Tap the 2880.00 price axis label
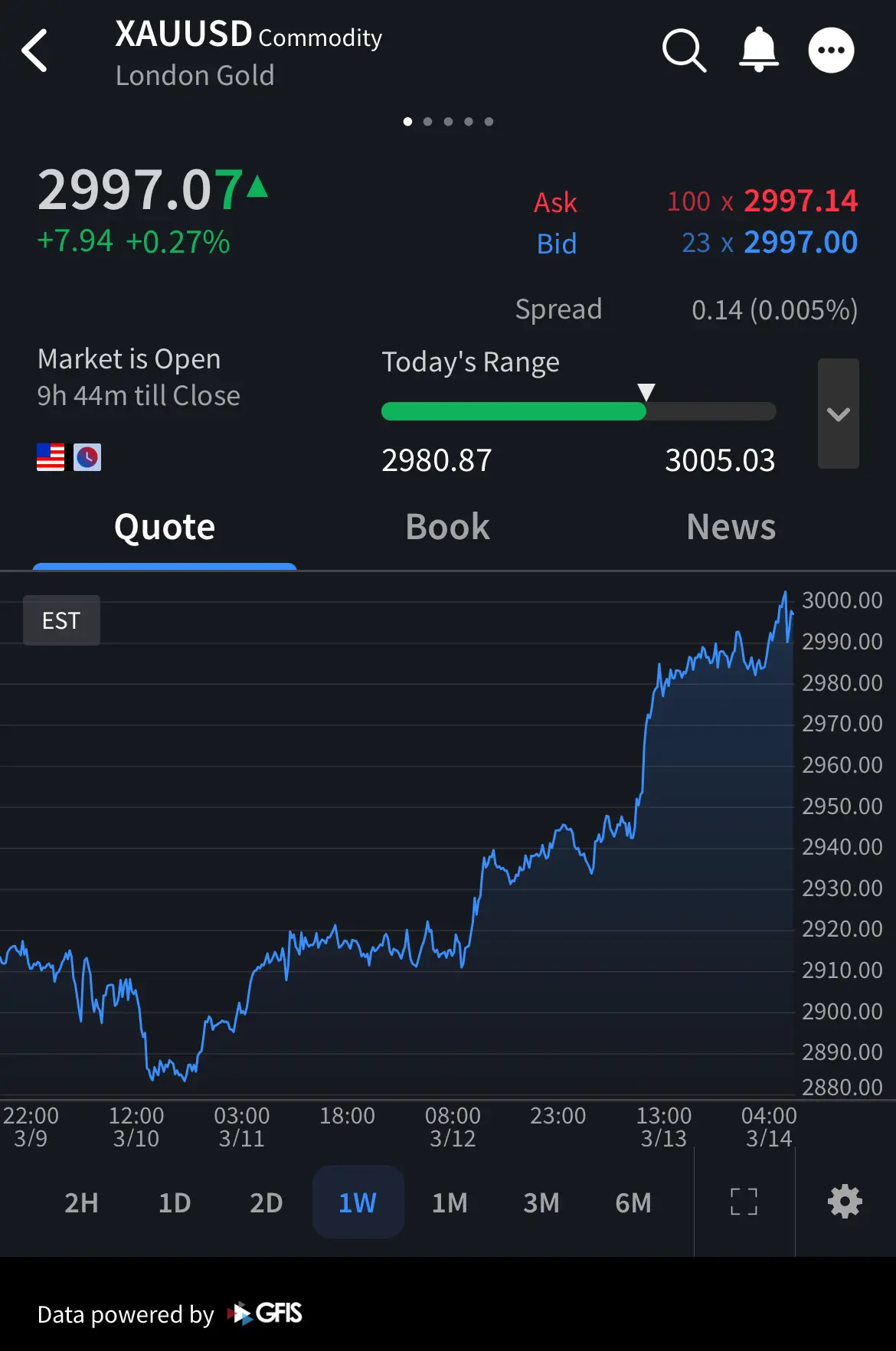Viewport: 896px width, 1351px height. (842, 1087)
